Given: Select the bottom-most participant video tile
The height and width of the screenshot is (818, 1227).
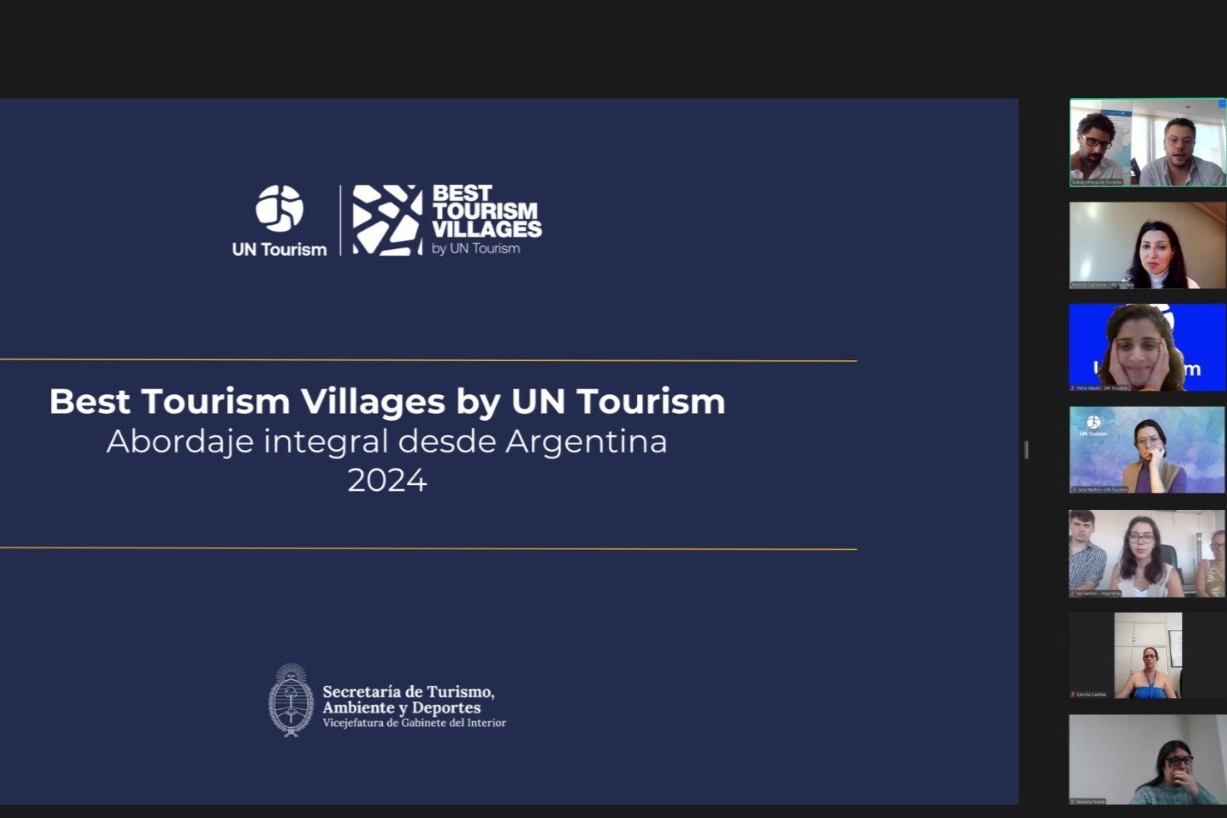Looking at the screenshot, I should (x=1147, y=759).
